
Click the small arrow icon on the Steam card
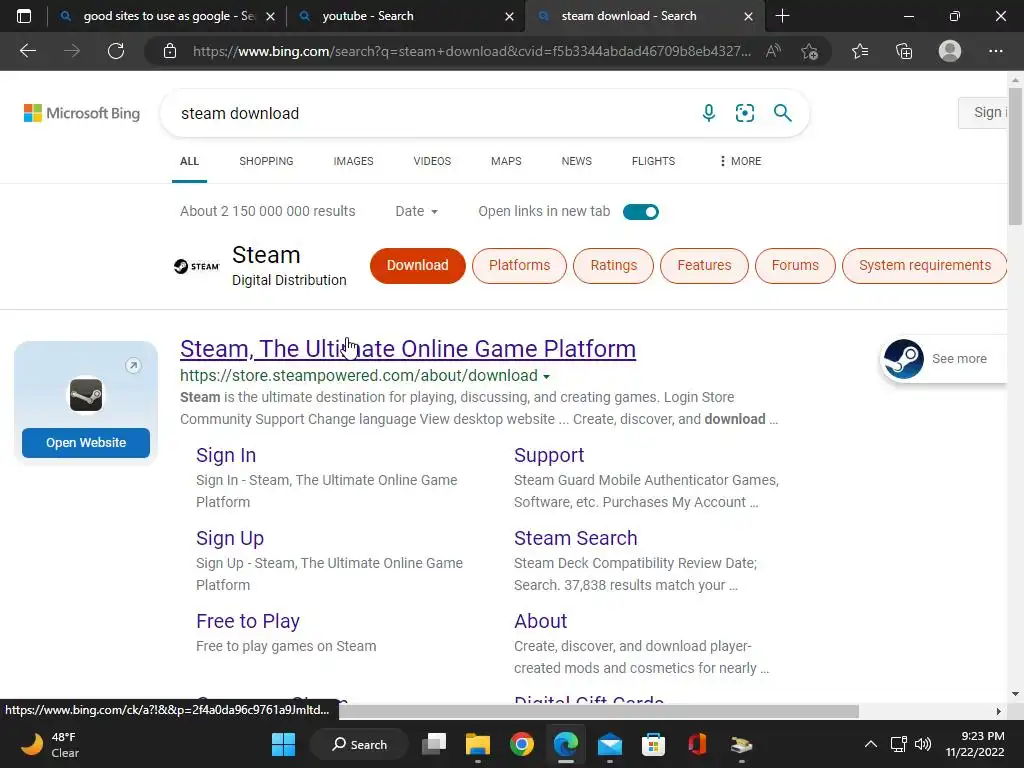(133, 366)
